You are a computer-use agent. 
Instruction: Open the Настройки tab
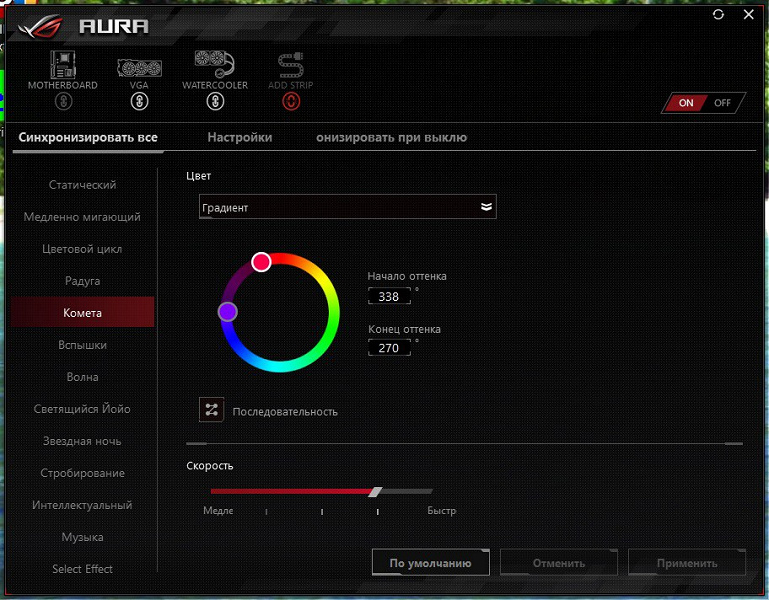point(240,137)
